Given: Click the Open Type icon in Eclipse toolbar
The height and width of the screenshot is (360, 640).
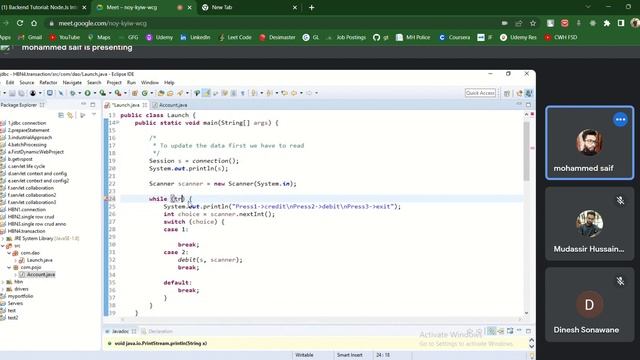Looking at the screenshot, I should (x=160, y=93).
